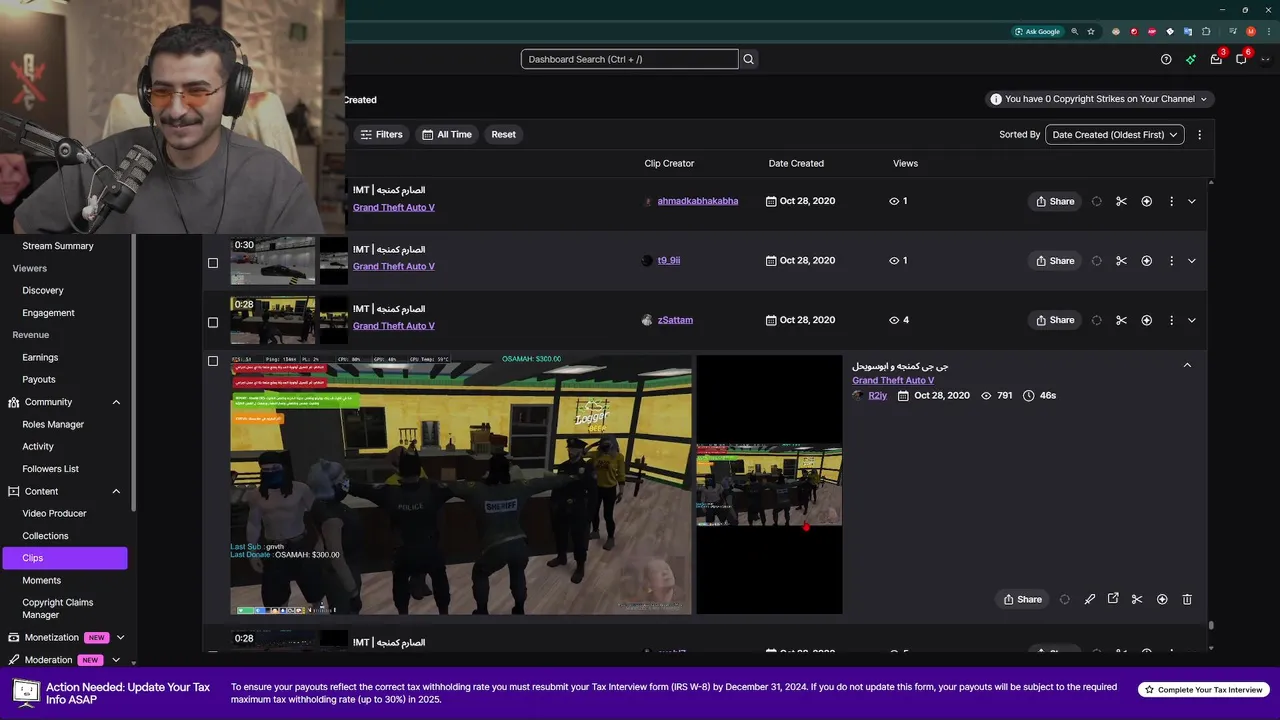Bookmark page with the star icon
The height and width of the screenshot is (720, 1280).
1091,31
